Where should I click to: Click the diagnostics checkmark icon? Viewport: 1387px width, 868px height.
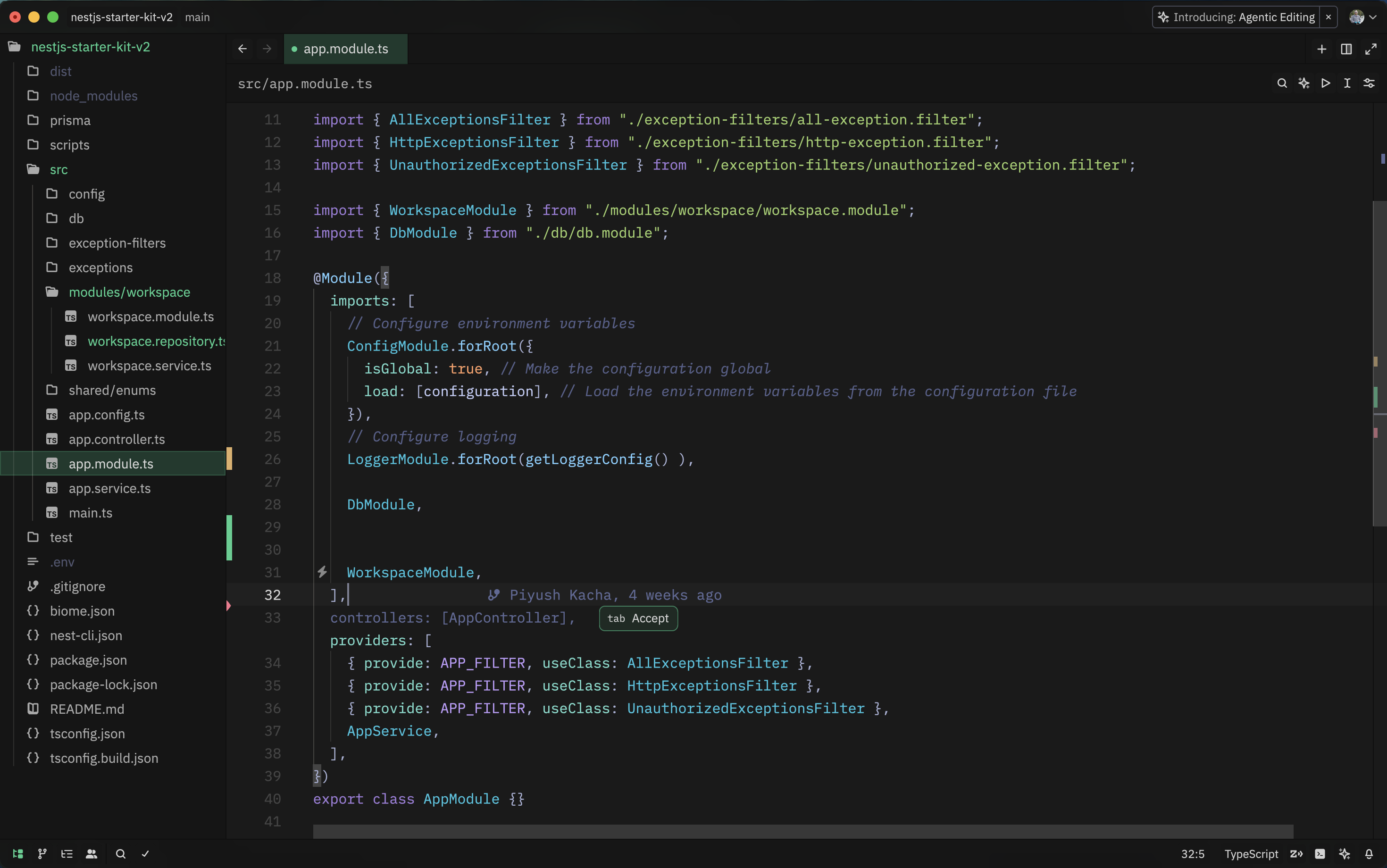(145, 854)
